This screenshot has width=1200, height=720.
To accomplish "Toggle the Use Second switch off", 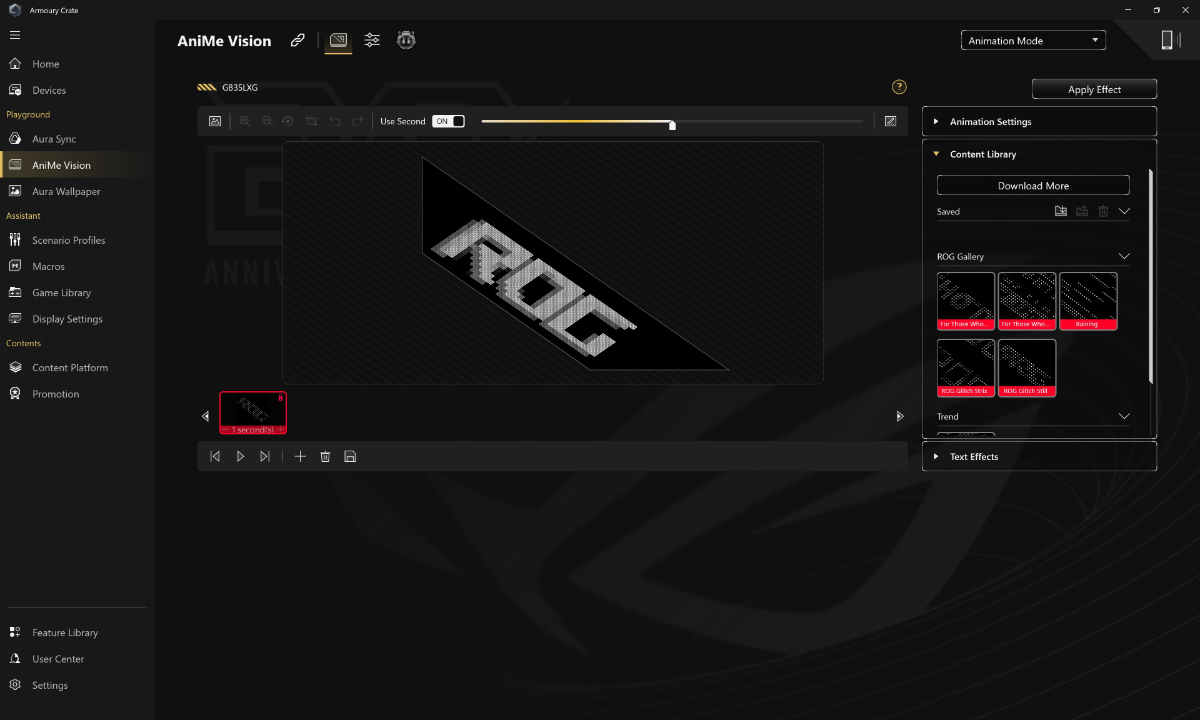I will click(x=448, y=121).
